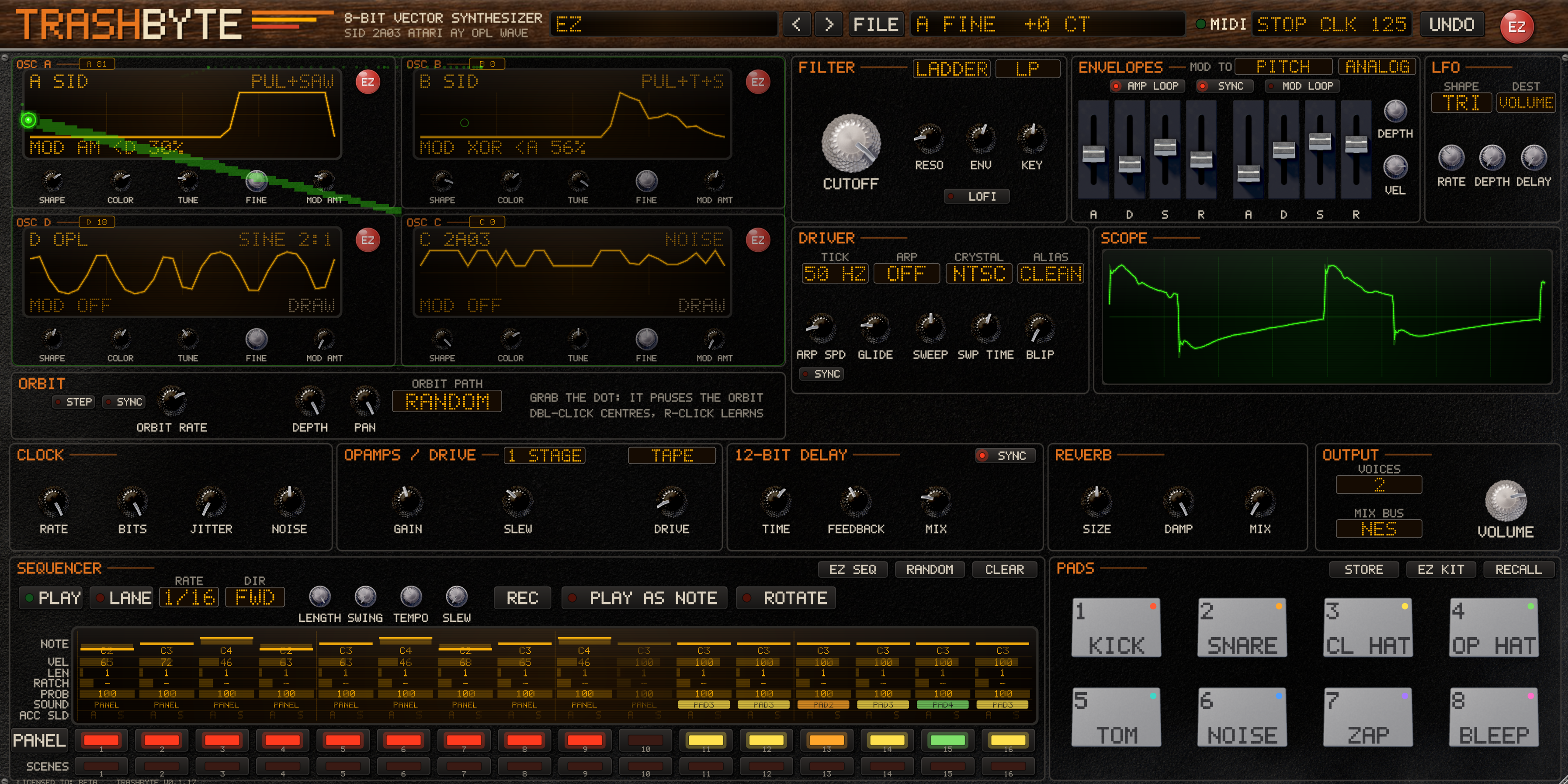Click the sequencer CLEAR button
This screenshot has width=1568, height=784.
pos(1004,570)
